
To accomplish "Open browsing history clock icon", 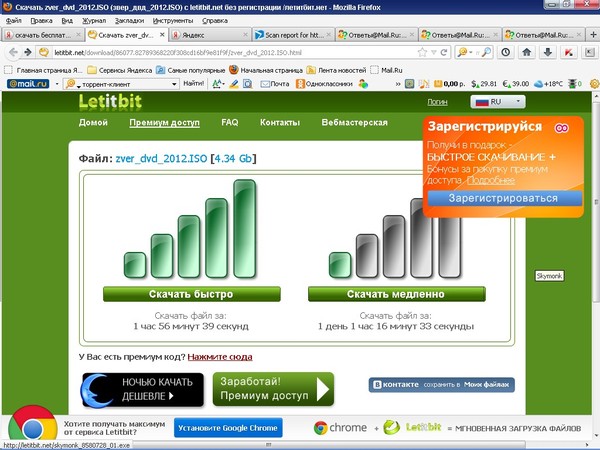I will point(506,52).
